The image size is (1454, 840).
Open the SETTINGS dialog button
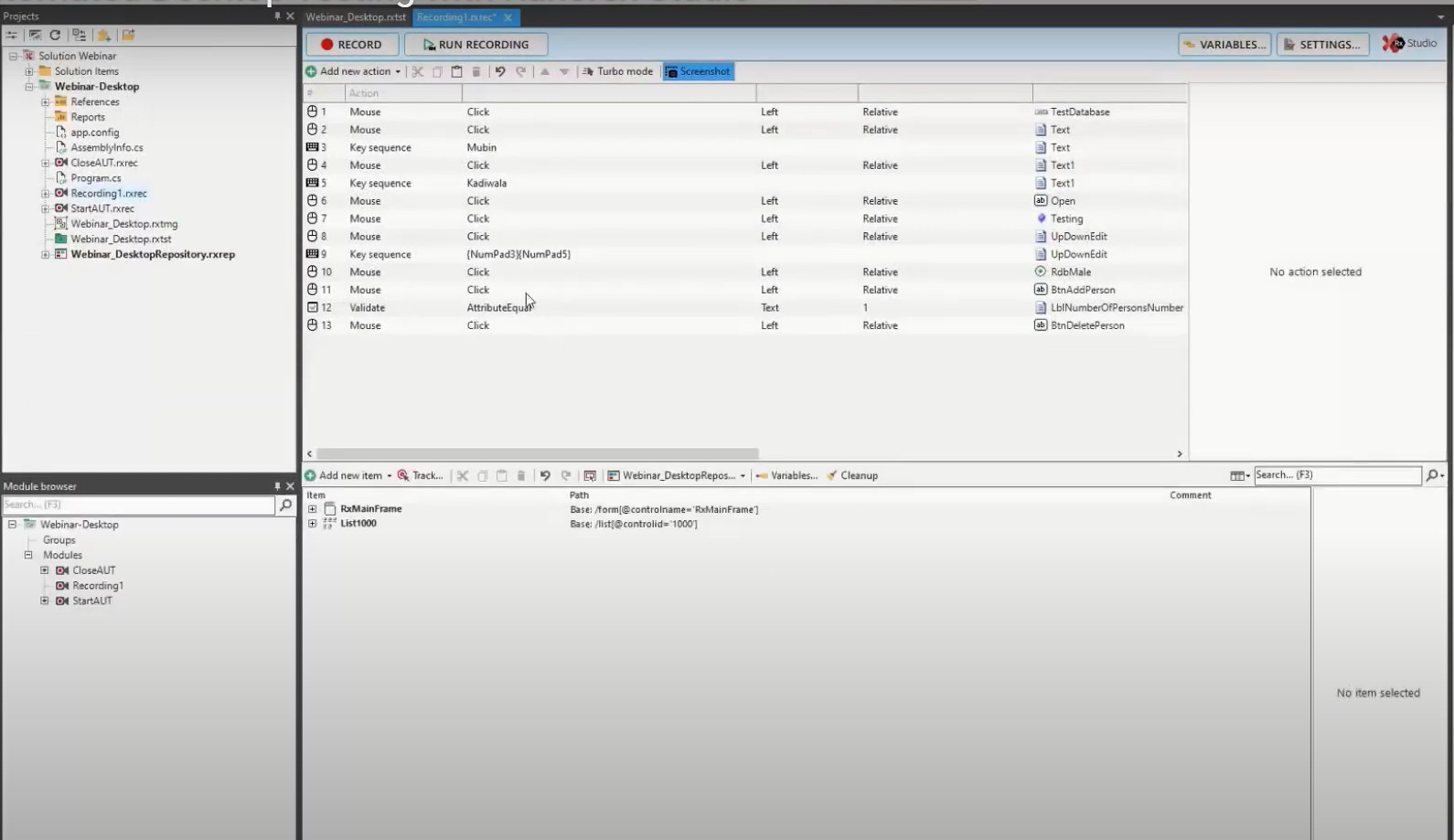click(1321, 44)
